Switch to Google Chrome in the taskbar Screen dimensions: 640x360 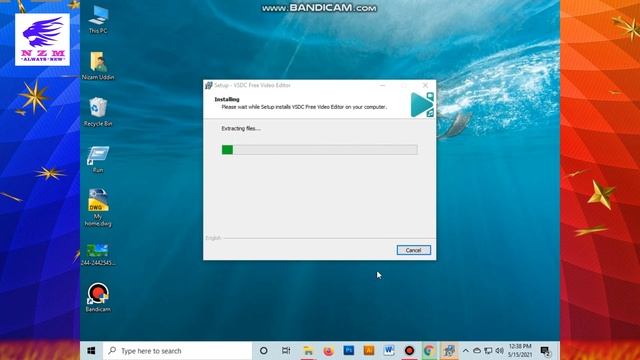tap(429, 351)
